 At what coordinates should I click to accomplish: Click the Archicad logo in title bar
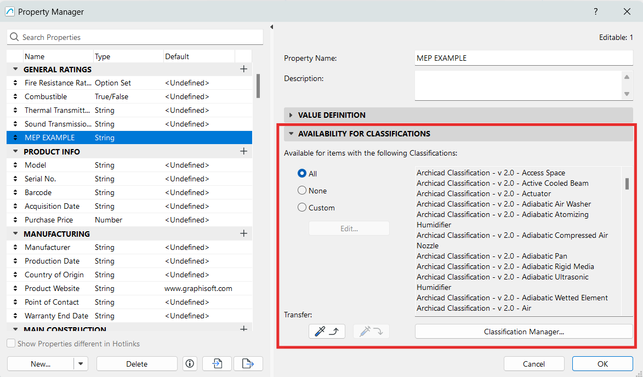(10, 11)
